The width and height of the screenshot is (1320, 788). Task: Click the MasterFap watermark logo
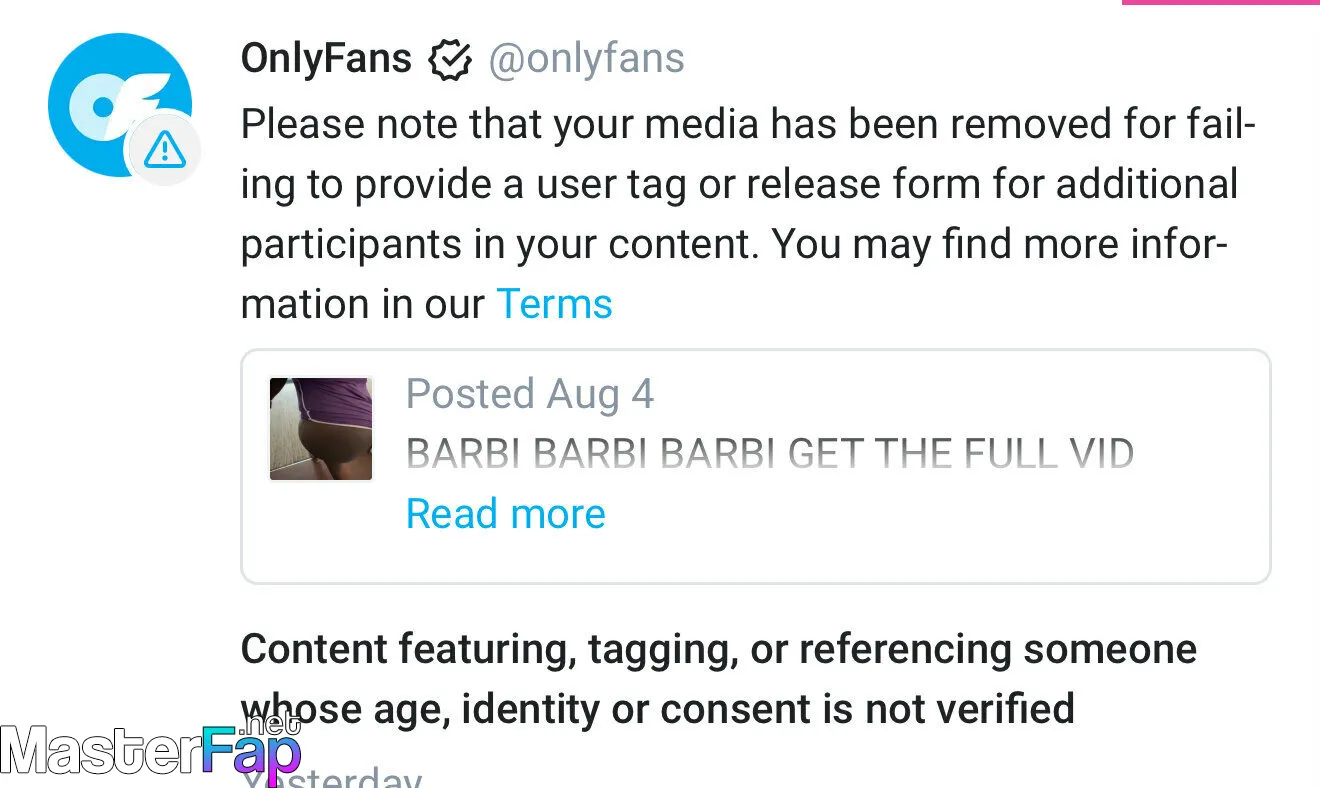(x=150, y=752)
